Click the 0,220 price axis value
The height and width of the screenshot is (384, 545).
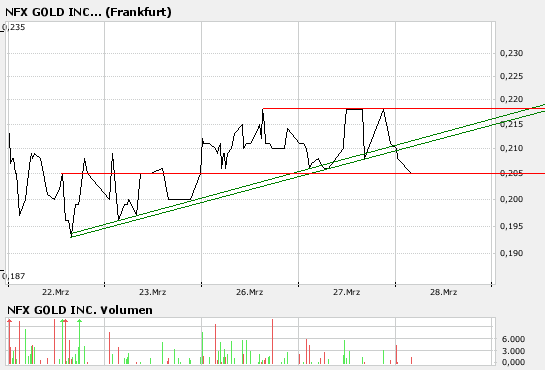pos(511,99)
